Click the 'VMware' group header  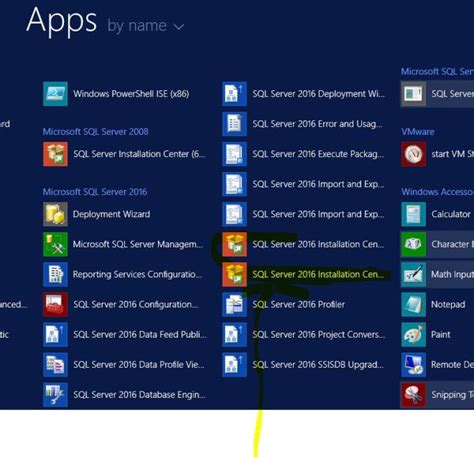(418, 132)
